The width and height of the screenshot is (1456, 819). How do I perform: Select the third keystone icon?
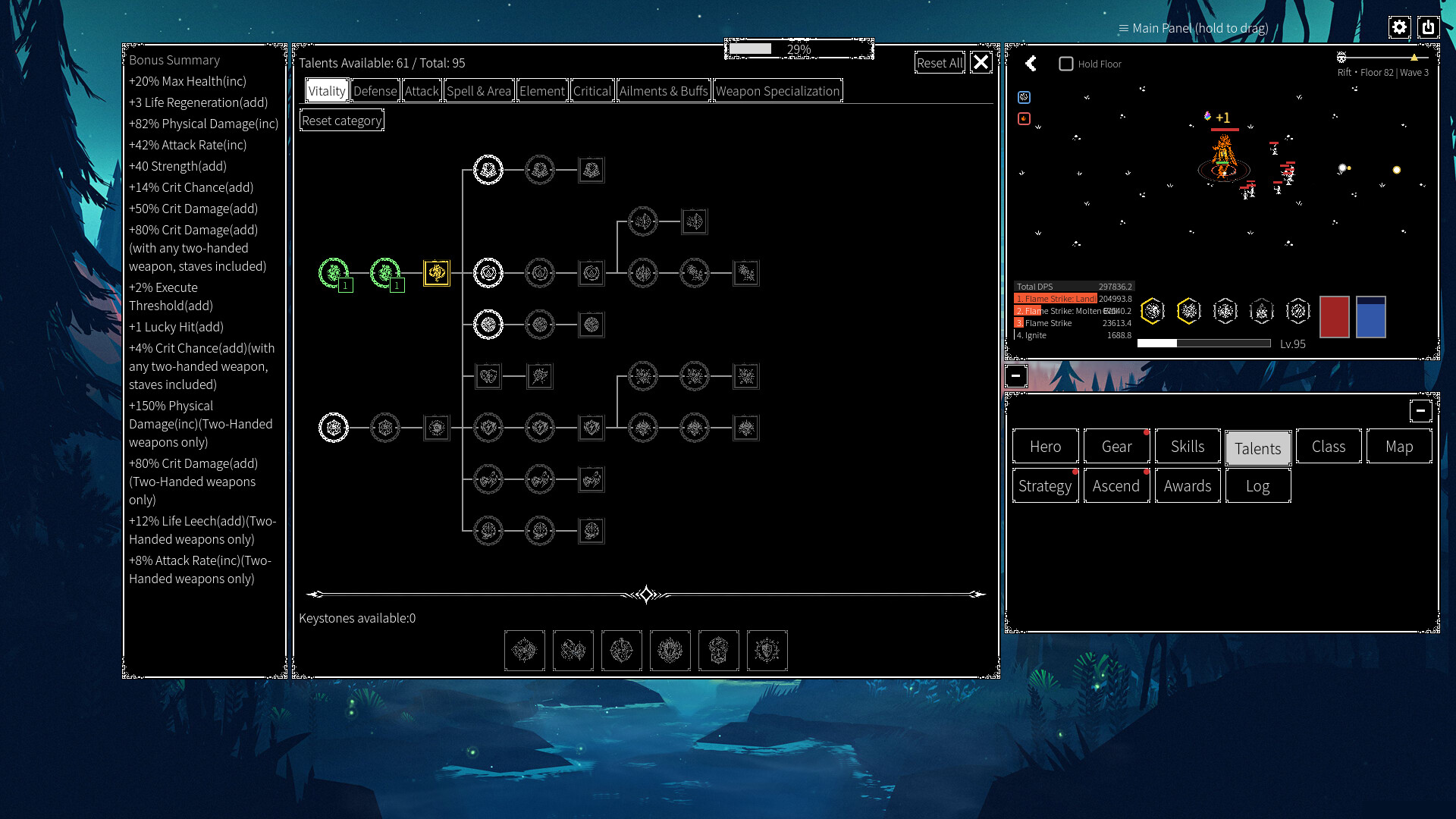[622, 651]
